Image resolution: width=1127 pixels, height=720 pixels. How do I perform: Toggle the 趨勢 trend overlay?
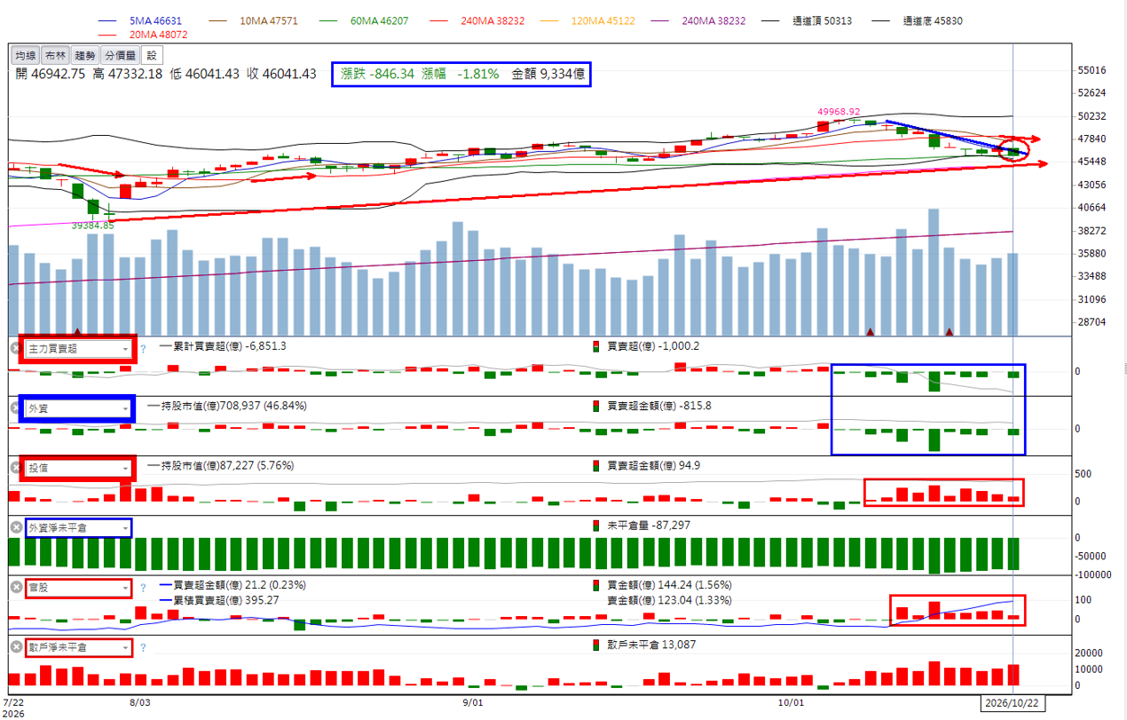[x=85, y=55]
